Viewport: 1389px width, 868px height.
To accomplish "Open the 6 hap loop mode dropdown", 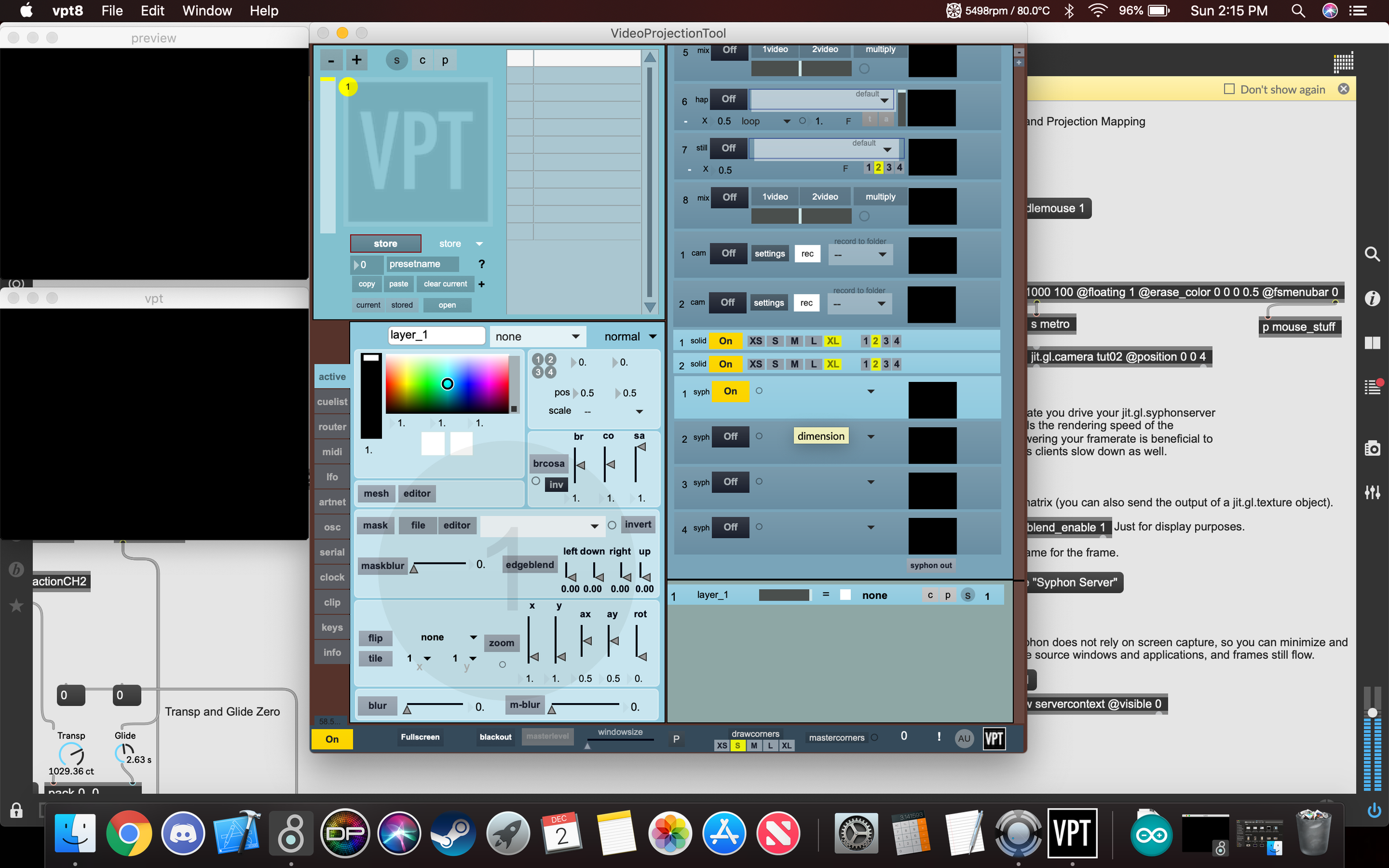I will pyautogui.click(x=765, y=122).
